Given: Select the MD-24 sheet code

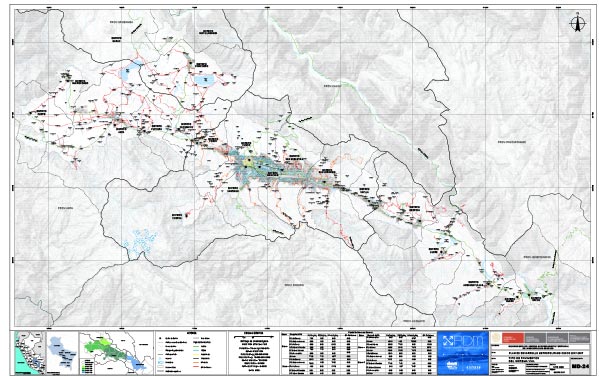Looking at the screenshot, I should pos(580,366).
